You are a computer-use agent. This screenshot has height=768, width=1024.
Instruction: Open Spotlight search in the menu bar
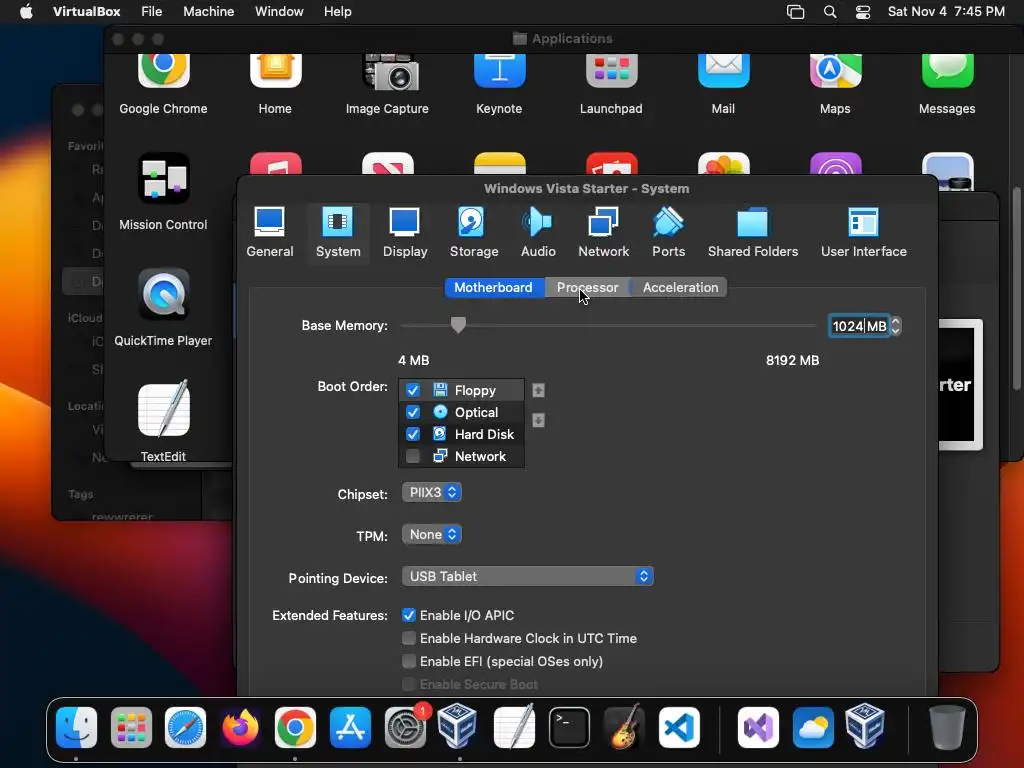coord(830,12)
